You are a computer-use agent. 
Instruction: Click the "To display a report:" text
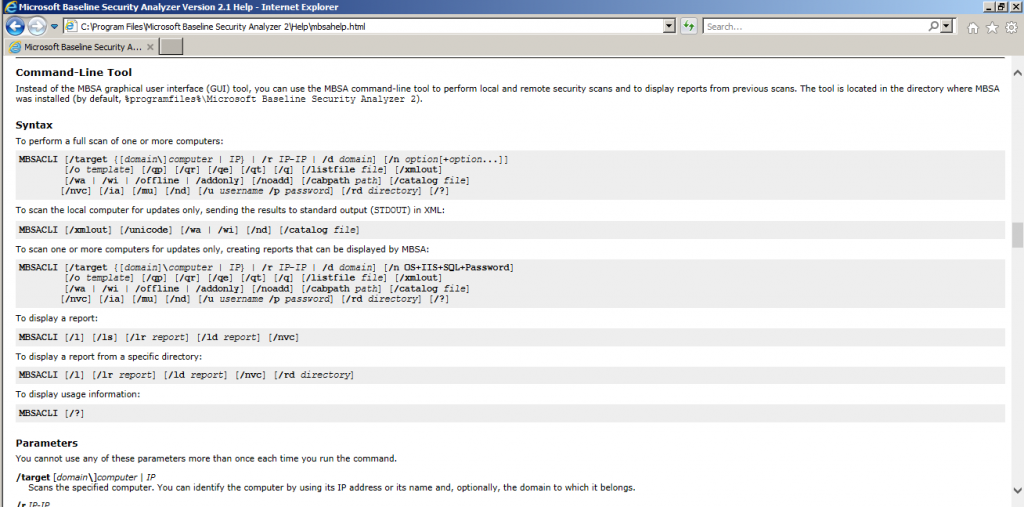[57, 318]
